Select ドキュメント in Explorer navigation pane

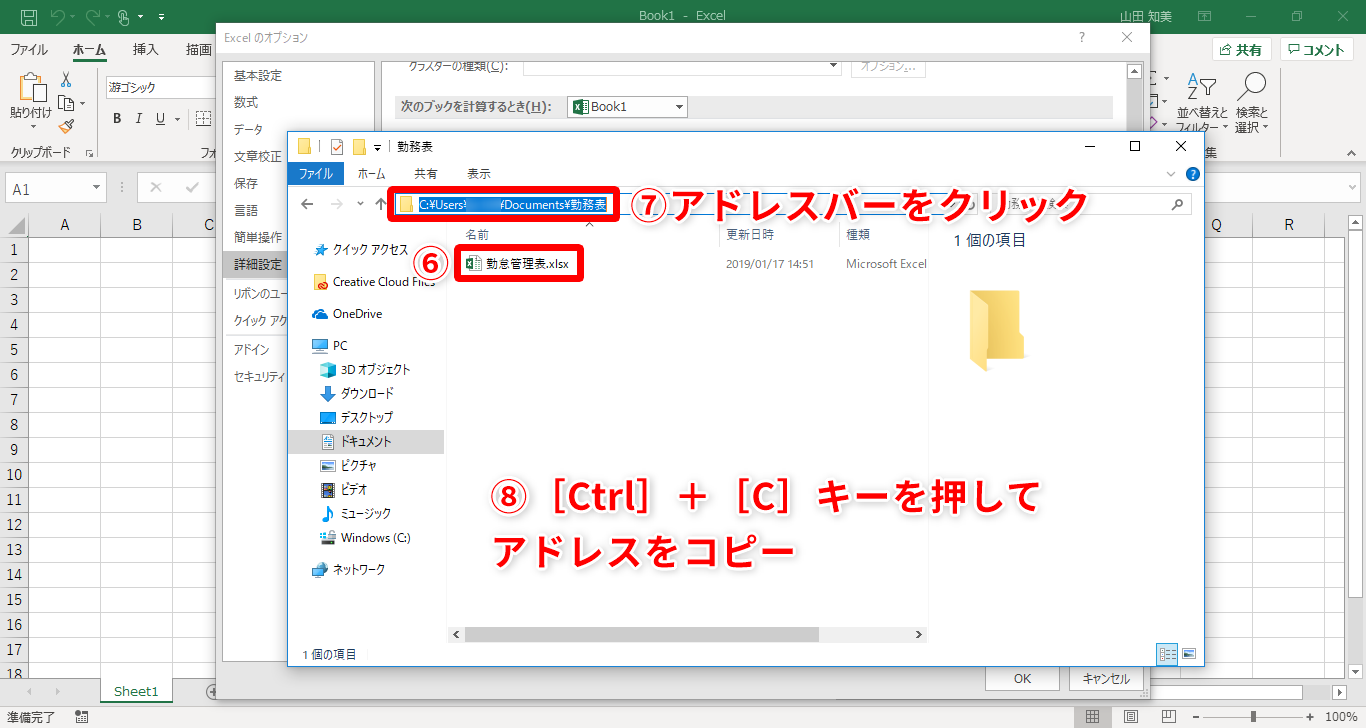366,441
